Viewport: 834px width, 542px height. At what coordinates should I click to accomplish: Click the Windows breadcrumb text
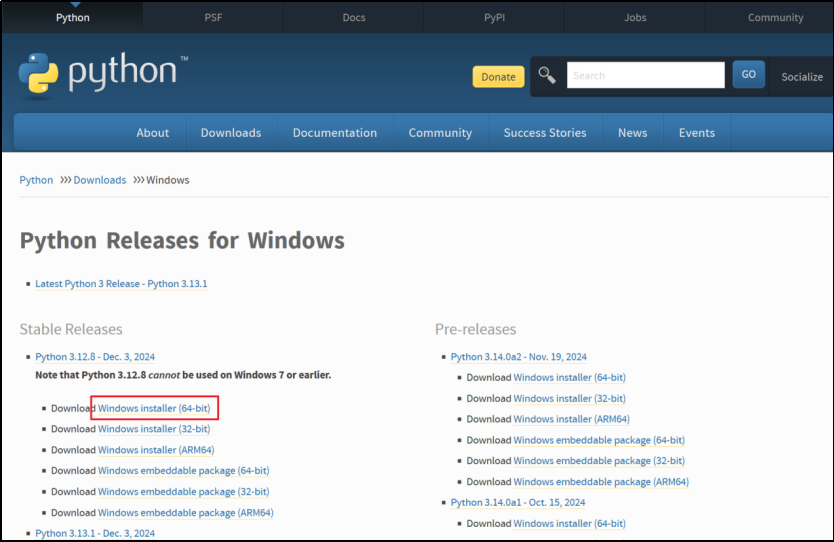coord(168,180)
